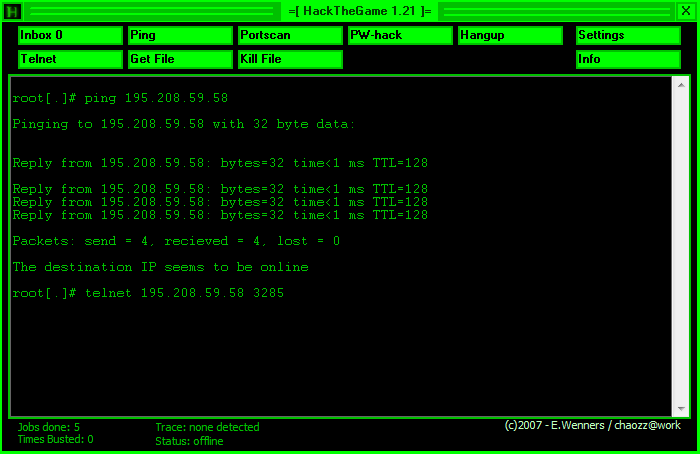Click the Get File button

pyautogui.click(x=180, y=59)
